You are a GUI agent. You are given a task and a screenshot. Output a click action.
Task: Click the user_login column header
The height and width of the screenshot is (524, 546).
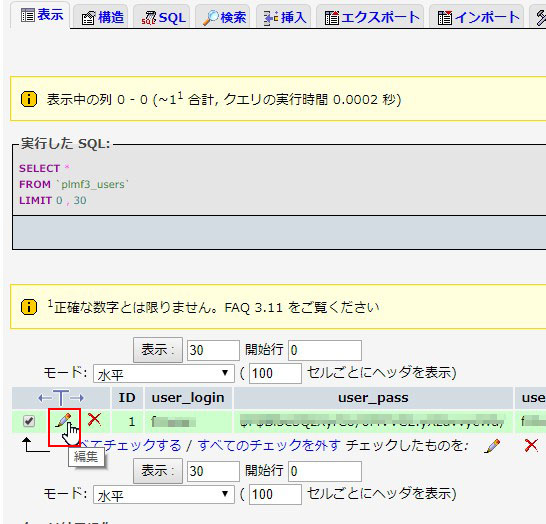coord(188,398)
